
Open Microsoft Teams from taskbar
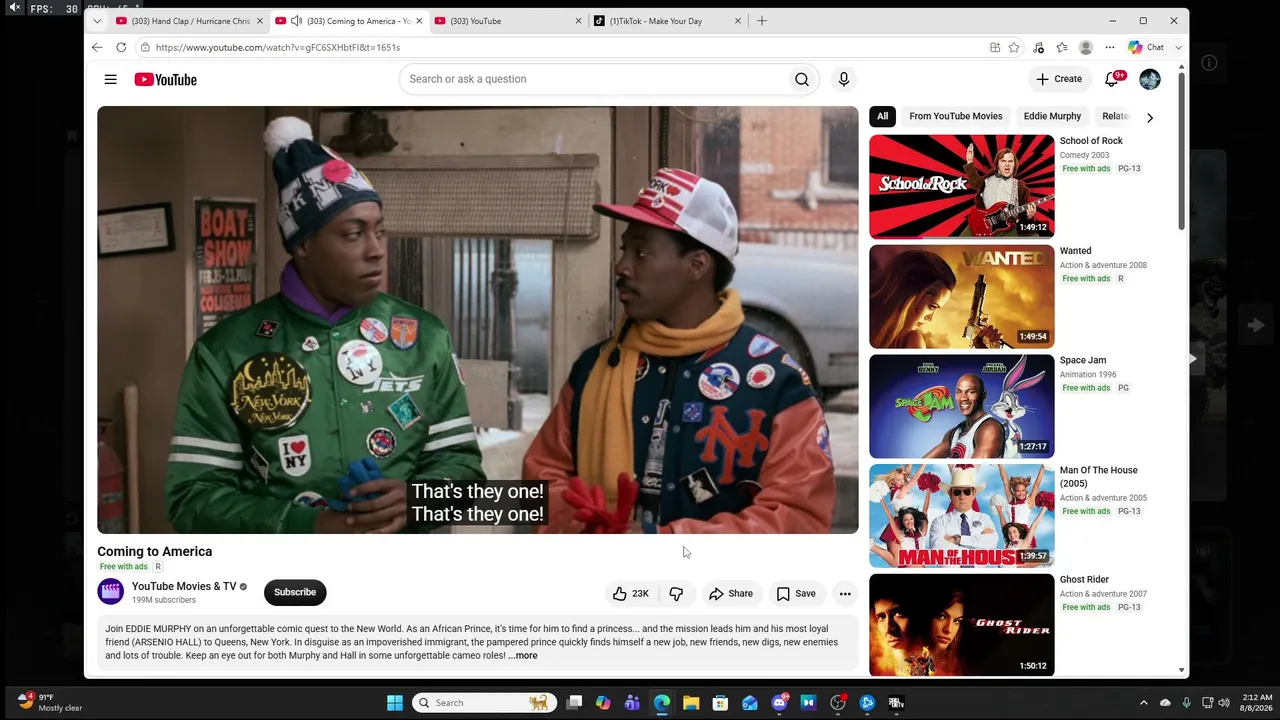pyautogui.click(x=632, y=703)
